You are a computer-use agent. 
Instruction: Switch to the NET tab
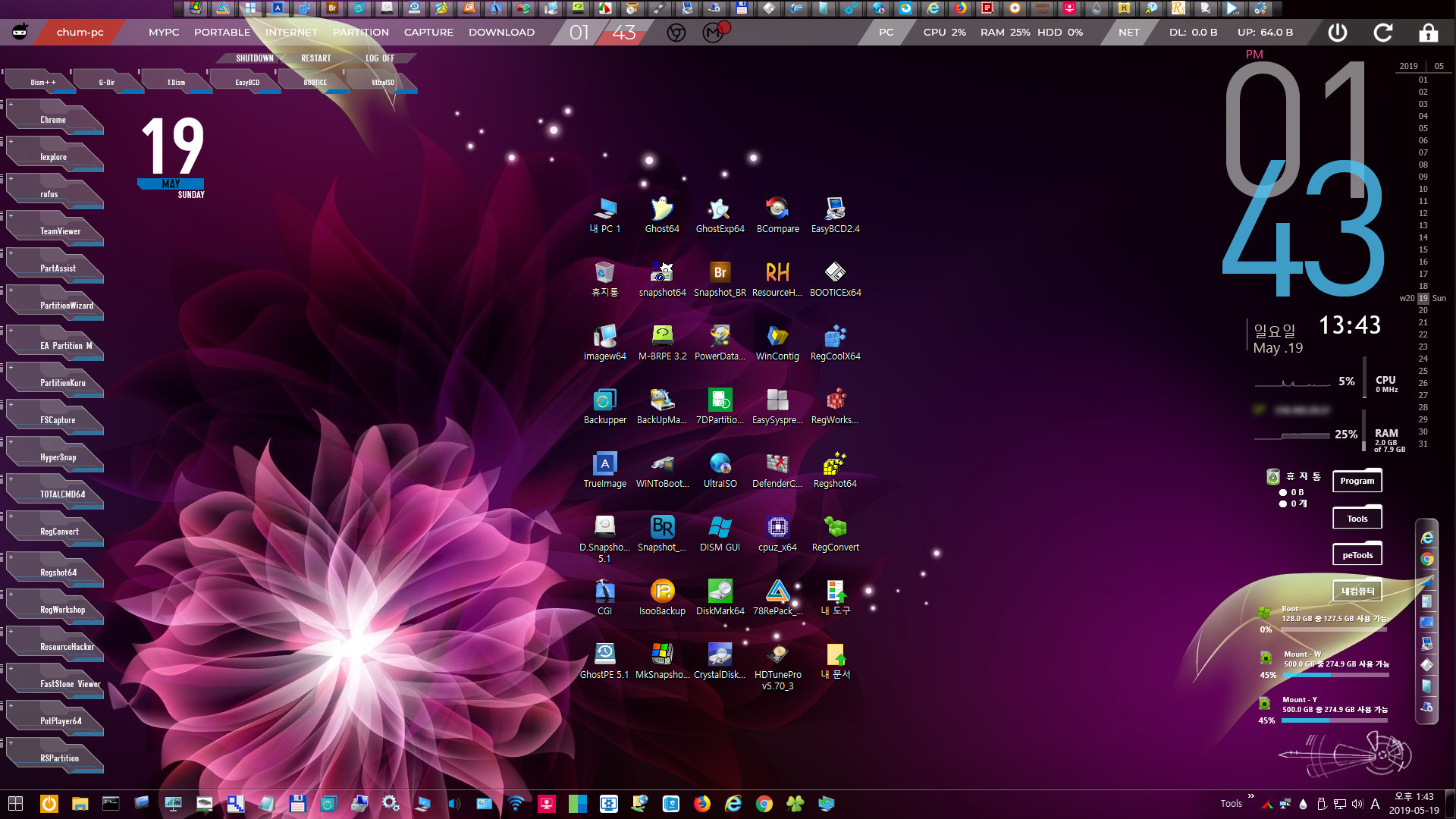tap(1128, 33)
